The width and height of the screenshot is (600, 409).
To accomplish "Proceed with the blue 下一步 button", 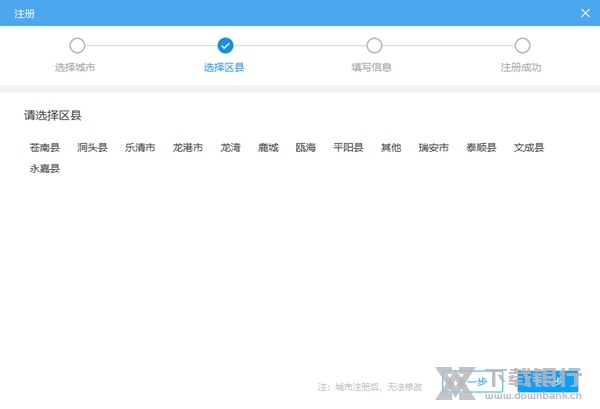I will [x=548, y=381].
